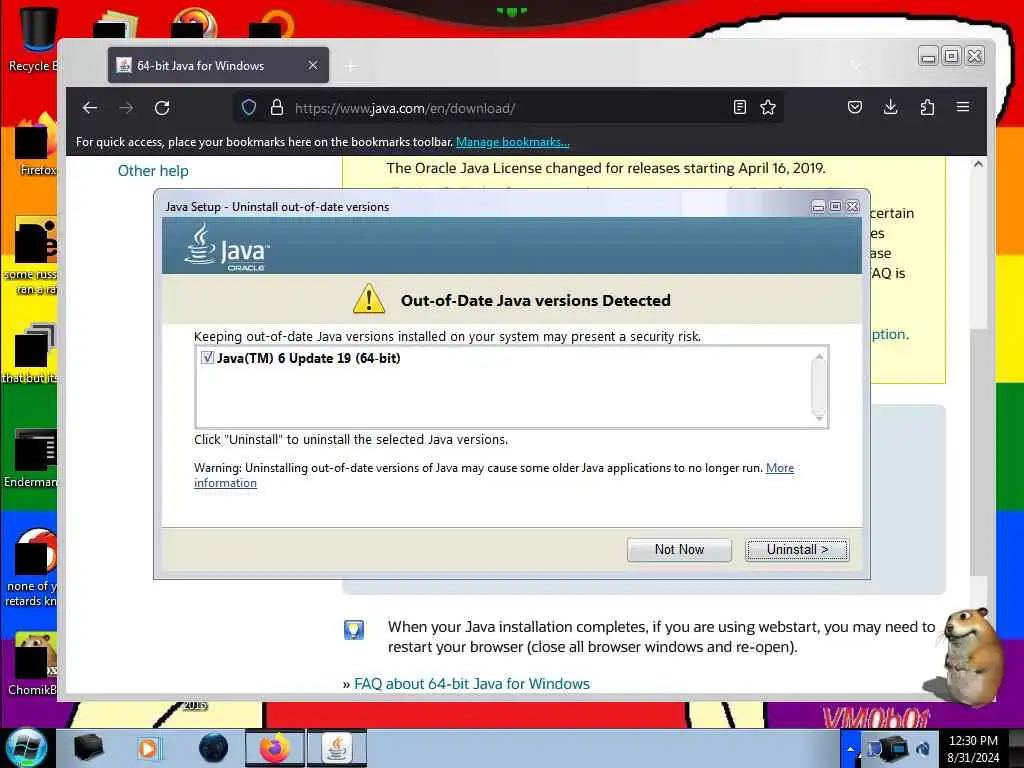Open the Firefox desktop shortcut
The height and width of the screenshot is (768, 1024).
pyautogui.click(x=36, y=145)
